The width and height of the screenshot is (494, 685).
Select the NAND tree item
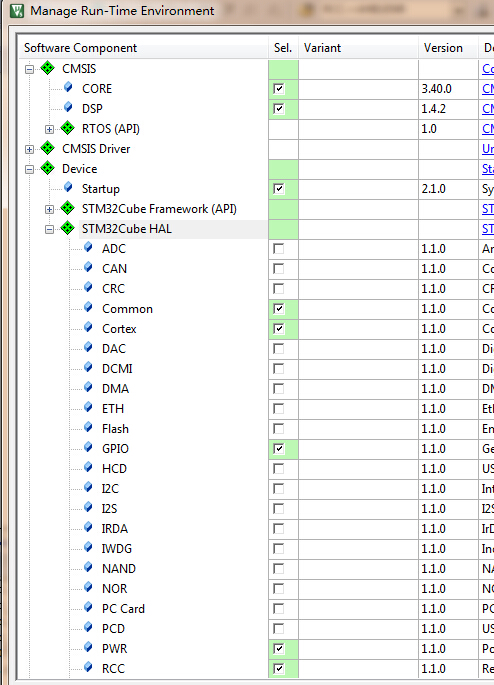[x=119, y=569]
